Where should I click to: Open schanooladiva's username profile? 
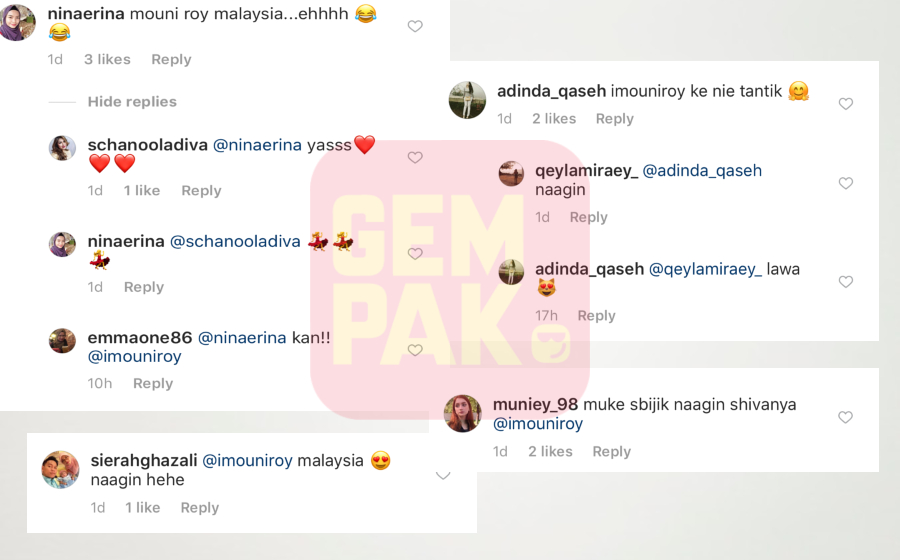click(x=148, y=145)
